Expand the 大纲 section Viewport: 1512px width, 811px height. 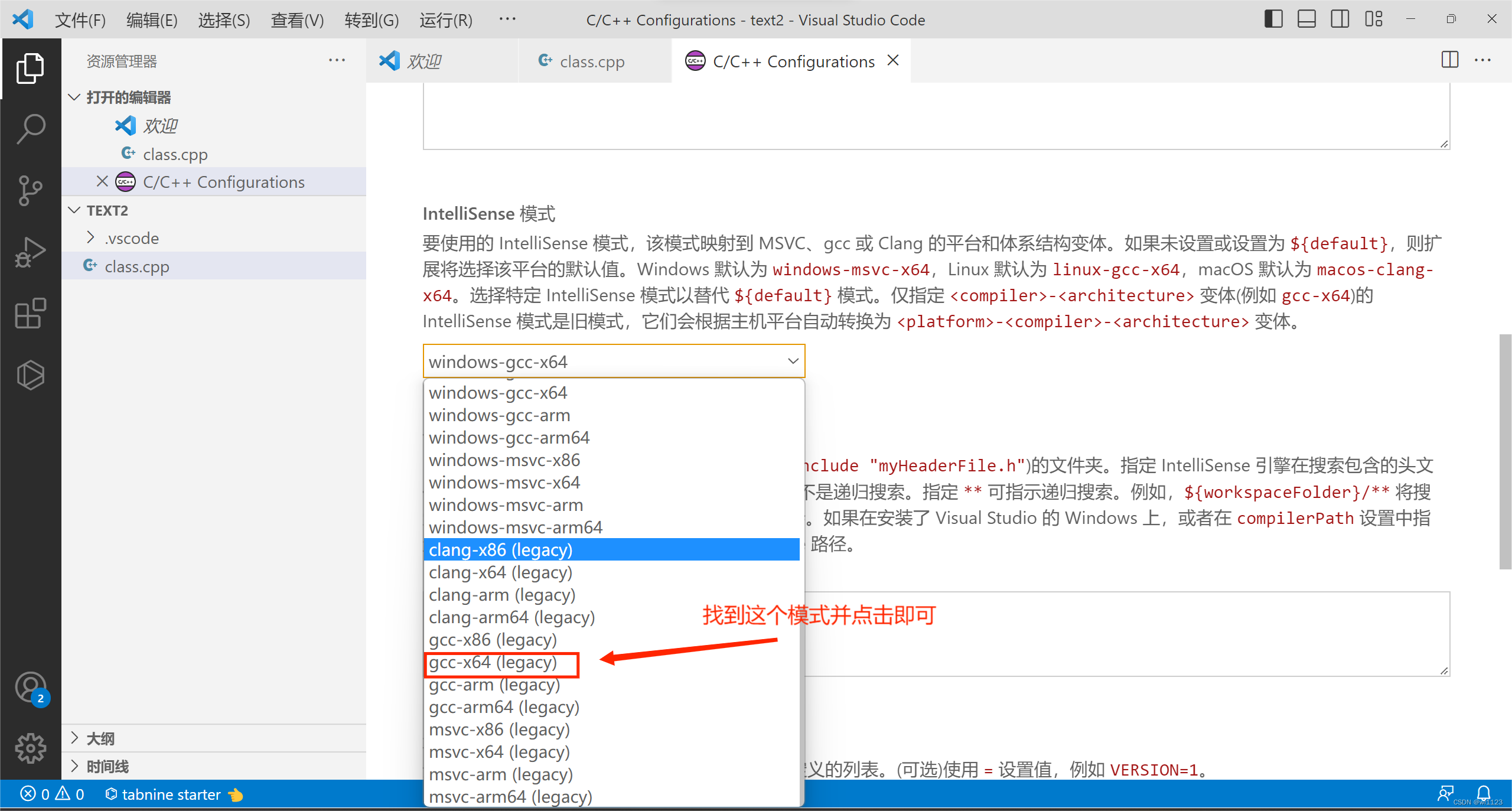(x=214, y=738)
